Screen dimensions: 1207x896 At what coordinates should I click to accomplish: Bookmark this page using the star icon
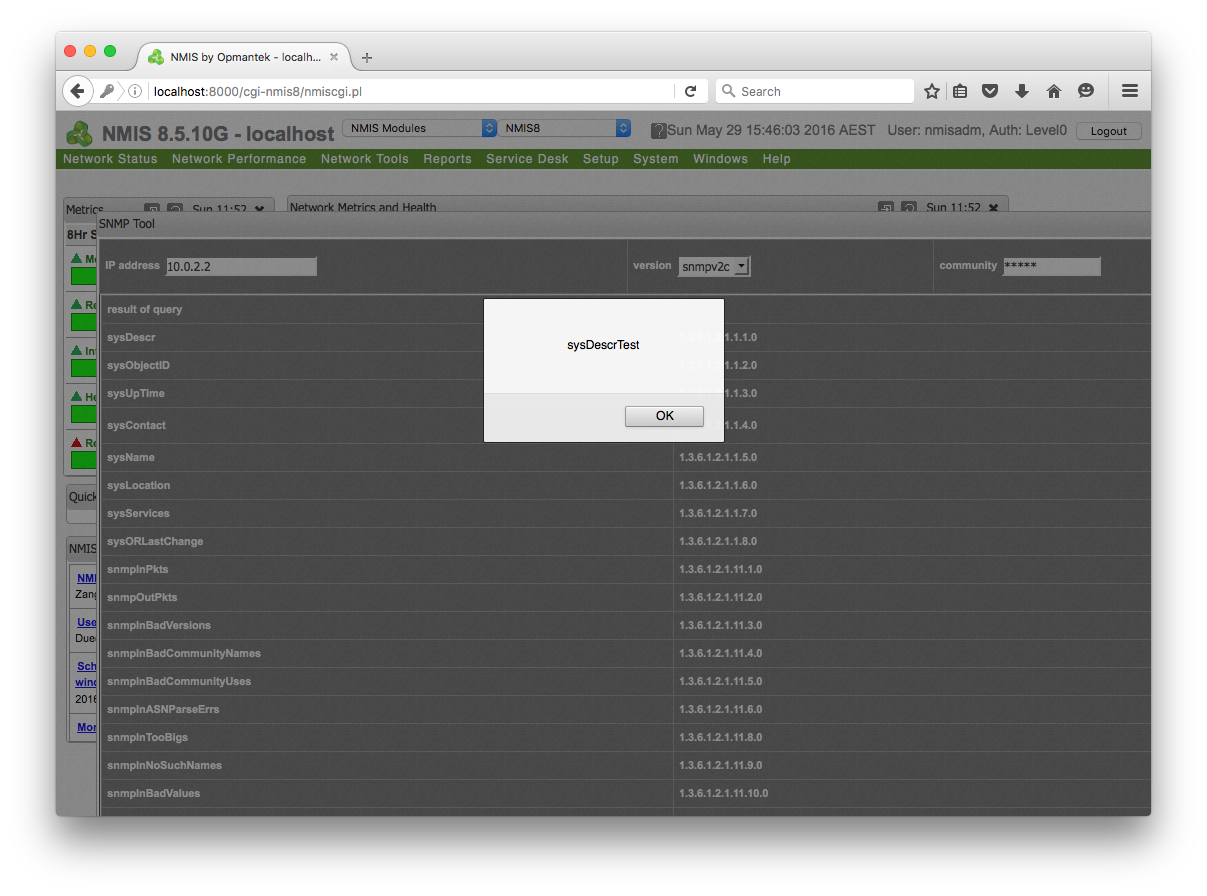click(x=932, y=91)
